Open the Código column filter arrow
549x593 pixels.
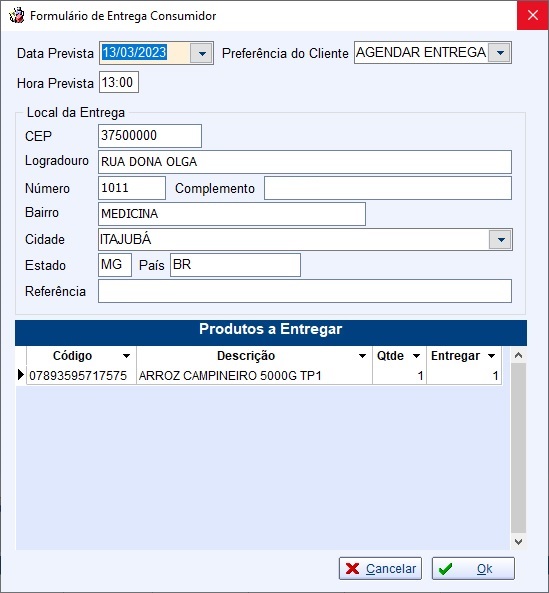126,356
